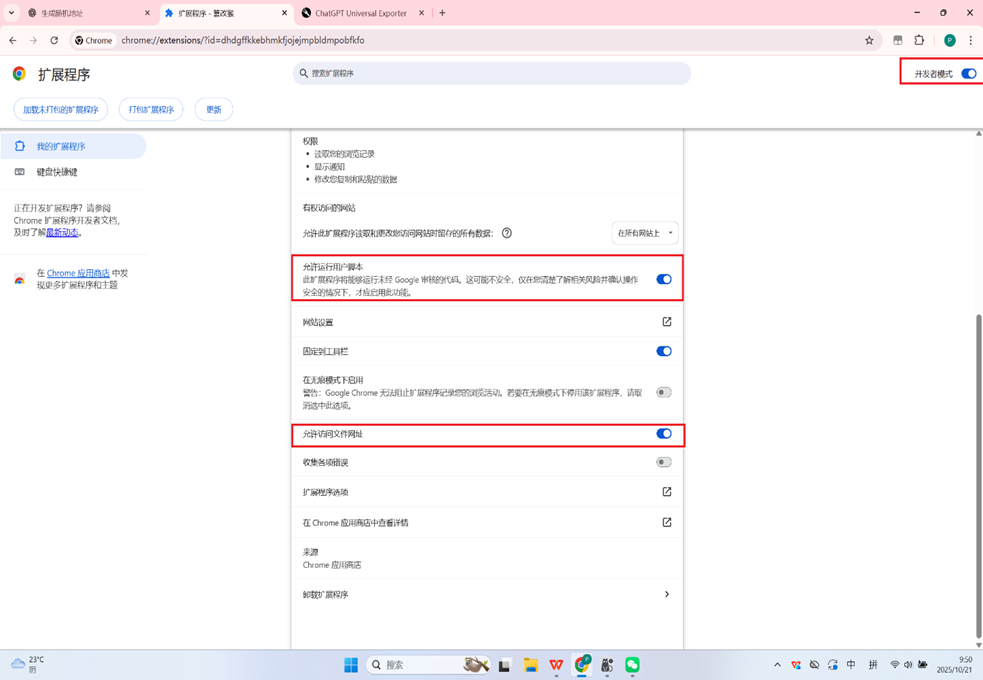Reload the page with the refresh icon
Screen dimensions: 983x680
pos(54,41)
